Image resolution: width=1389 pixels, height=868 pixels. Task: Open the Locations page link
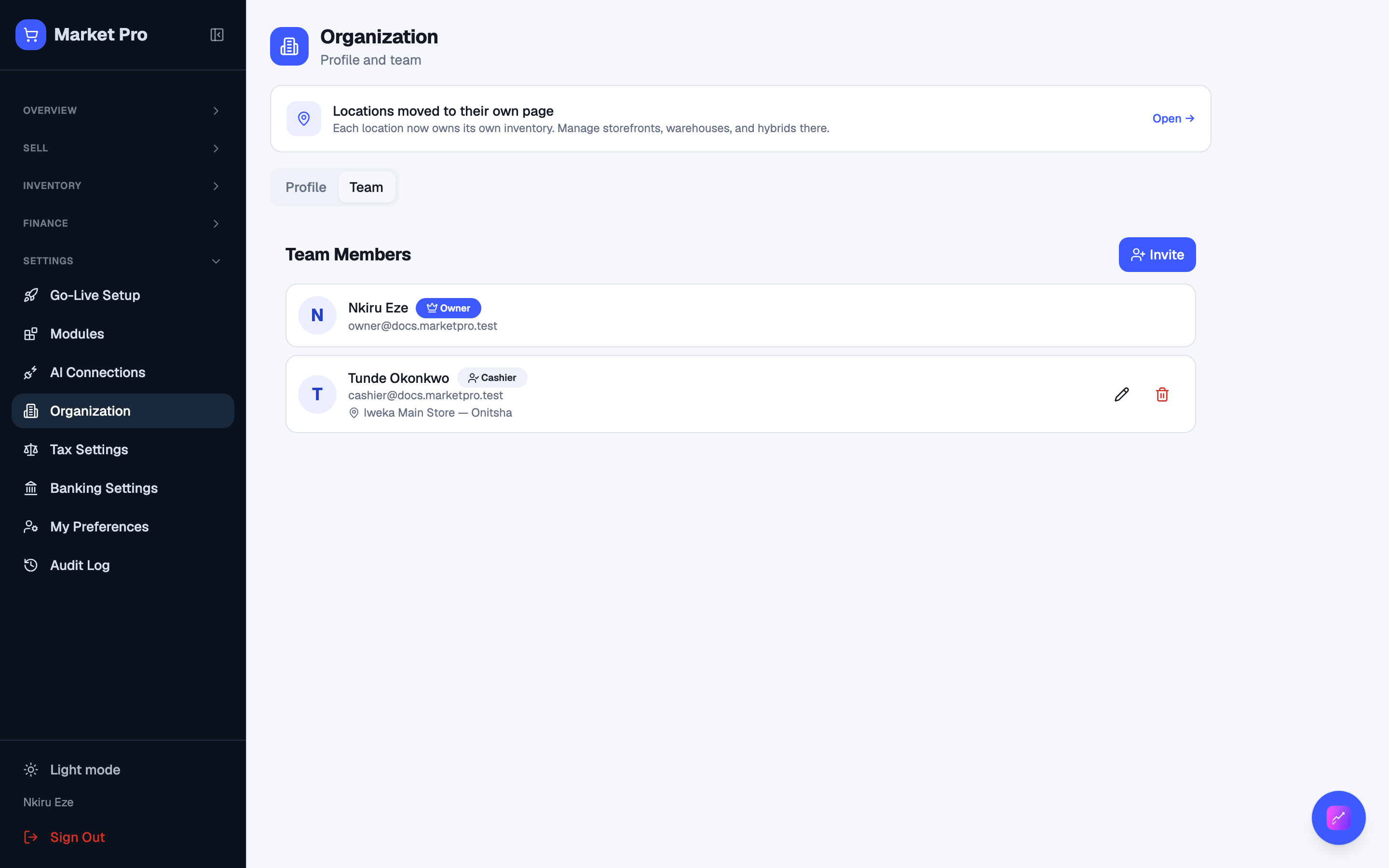(1173, 118)
